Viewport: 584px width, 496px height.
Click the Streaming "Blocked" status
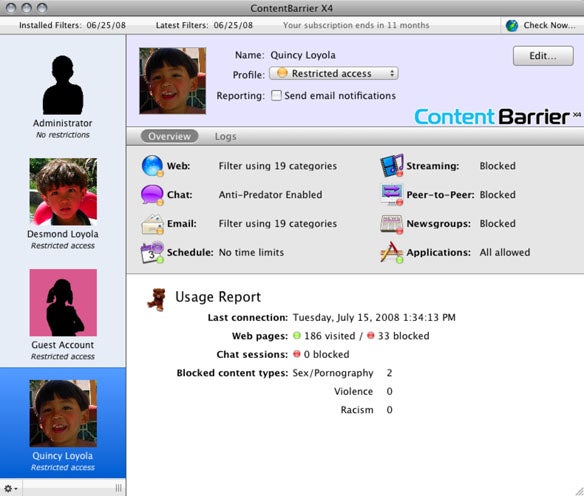pos(497,166)
